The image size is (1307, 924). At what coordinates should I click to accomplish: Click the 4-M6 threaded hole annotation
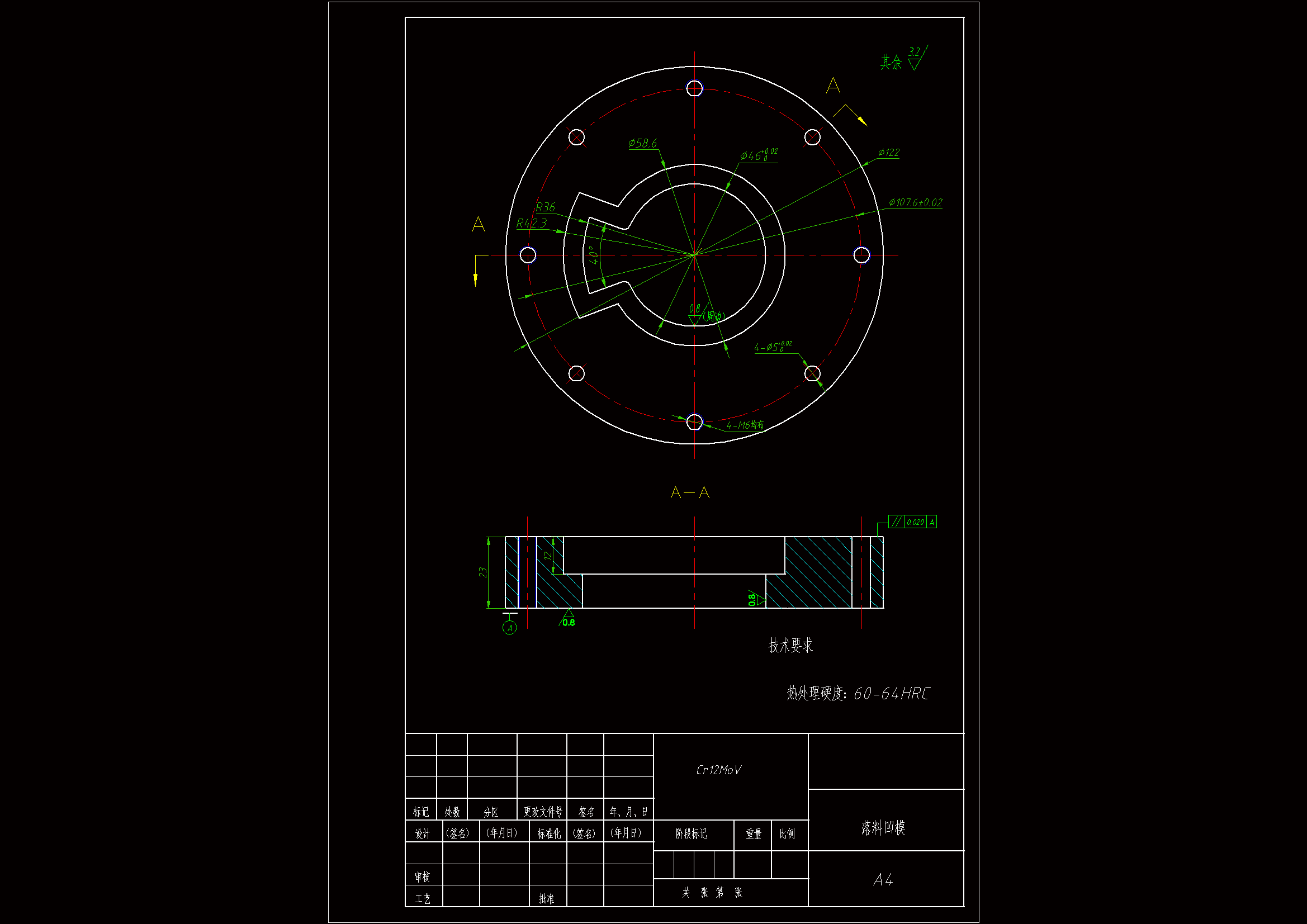coord(745,425)
